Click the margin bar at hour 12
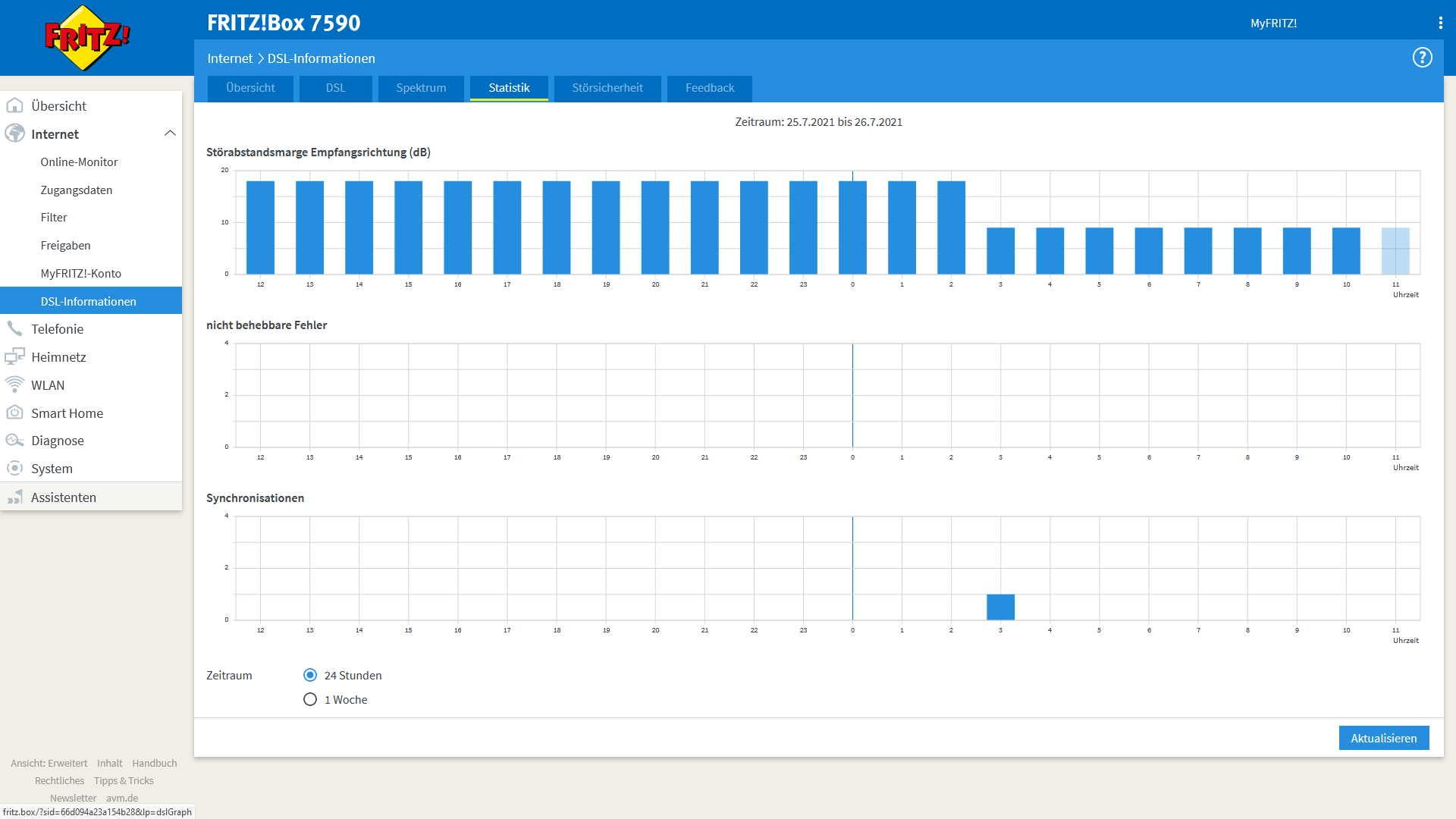Image resolution: width=1456 pixels, height=819 pixels. pyautogui.click(x=260, y=227)
